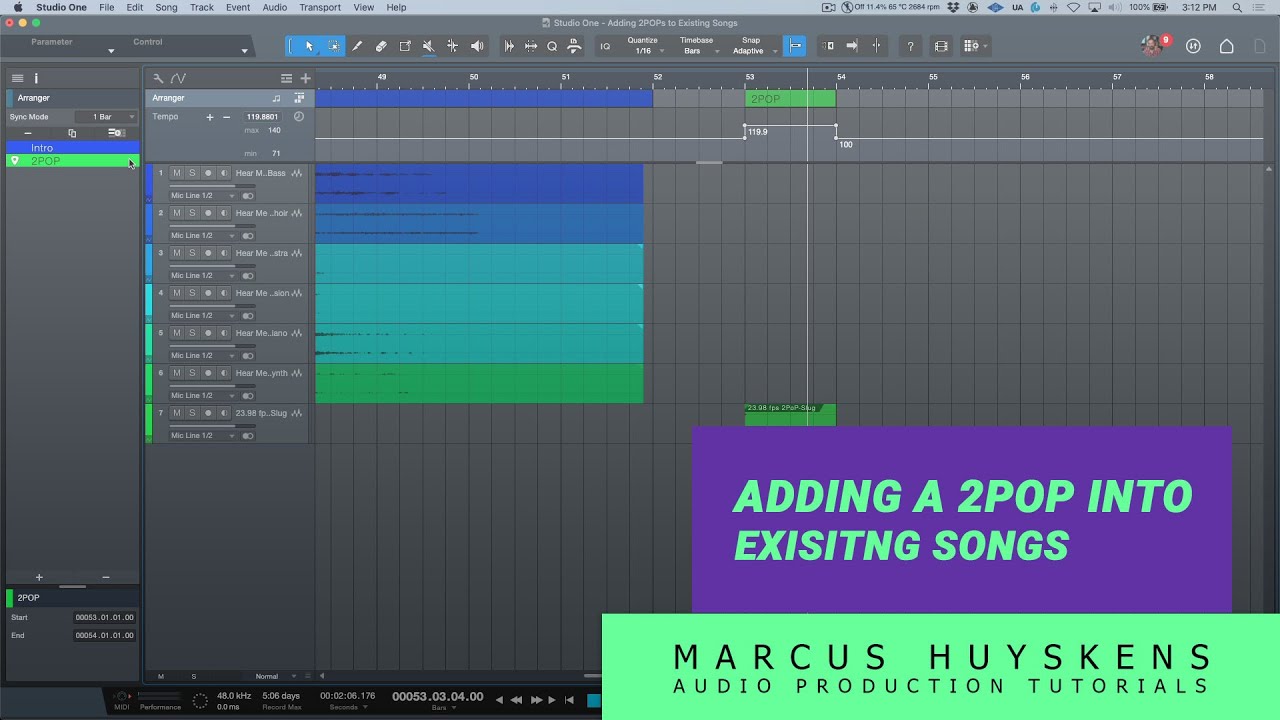This screenshot has height=720, width=1280.
Task: Open the video player filmstrip icon
Action: pyautogui.click(x=941, y=46)
